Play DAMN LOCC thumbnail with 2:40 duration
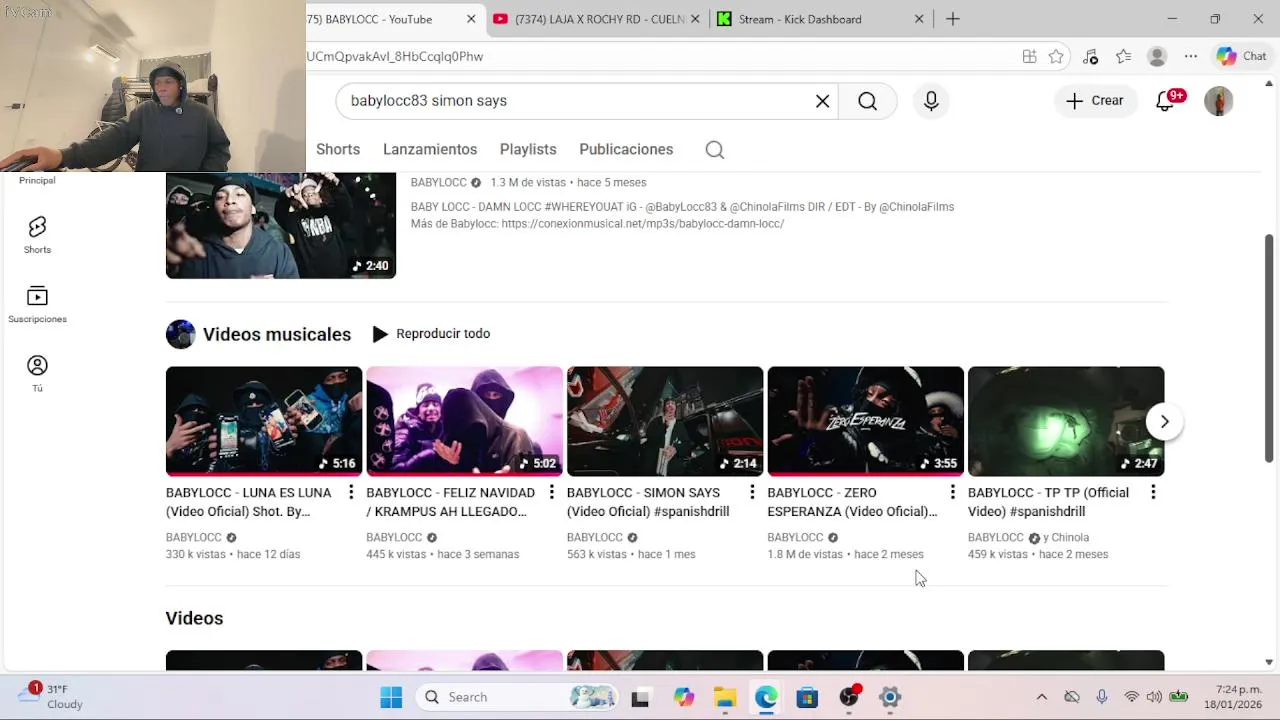Screen dimensions: 1280x720 click(281, 225)
